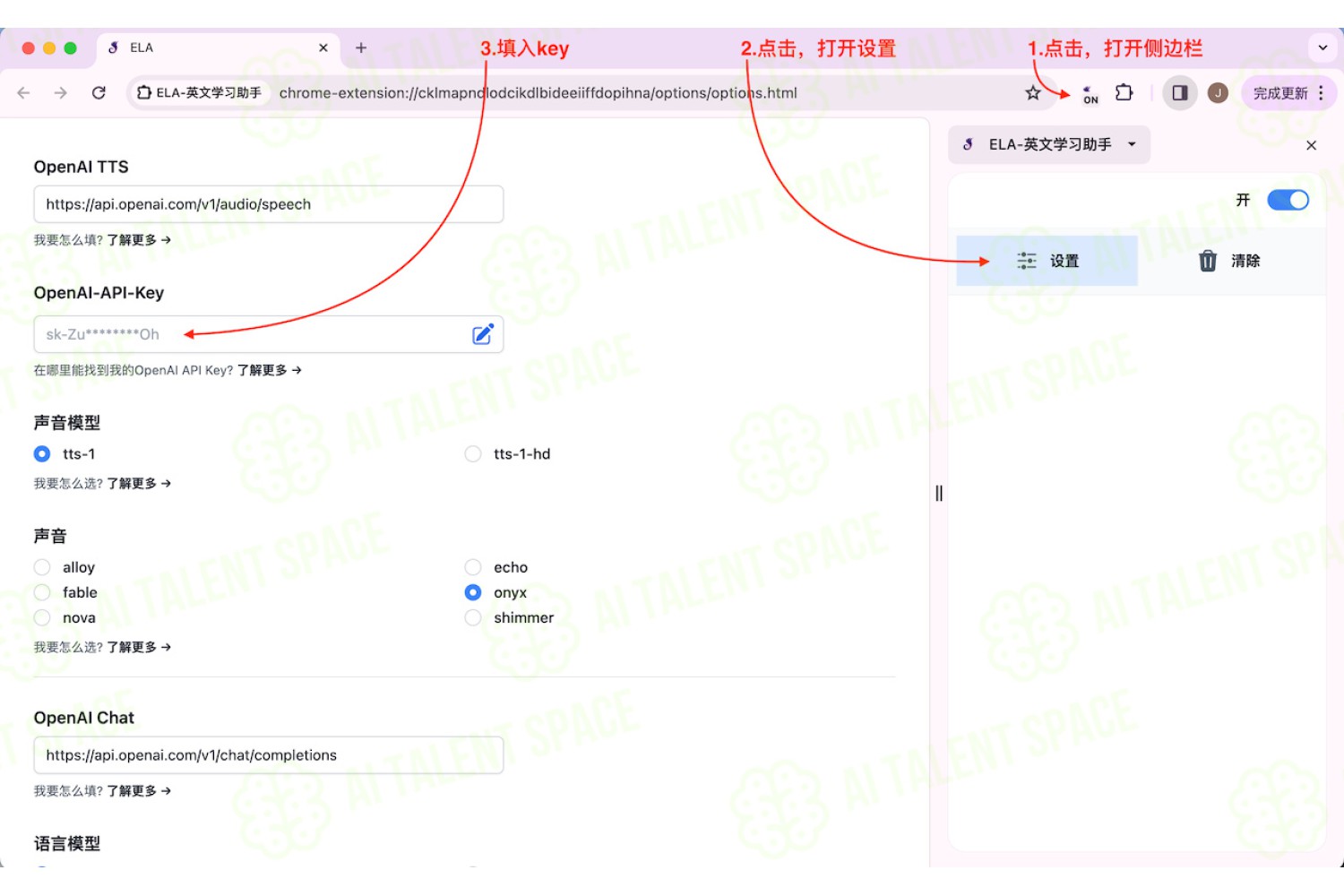The image size is (1344, 896).
Task: Open 了解更多 link under 声音 options
Action: click(139, 647)
